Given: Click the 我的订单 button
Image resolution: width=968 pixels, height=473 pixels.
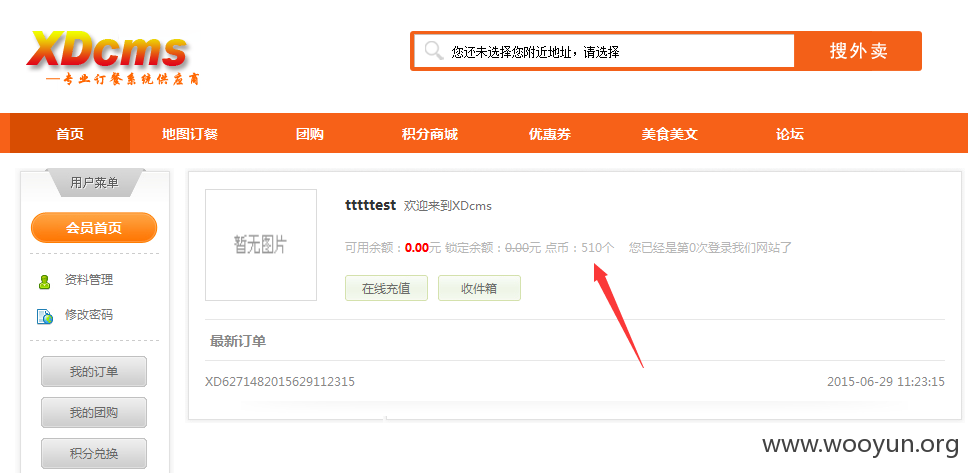Looking at the screenshot, I should point(94,372).
